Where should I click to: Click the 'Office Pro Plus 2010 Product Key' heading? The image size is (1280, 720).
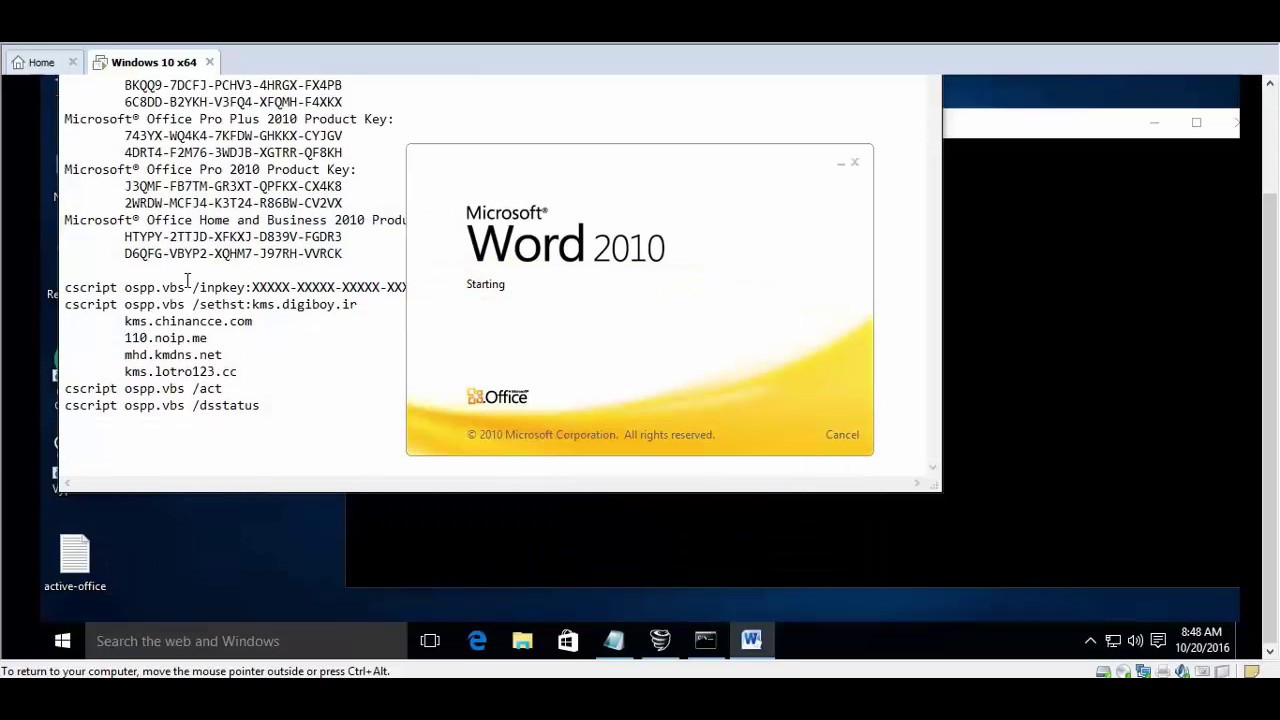pos(229,119)
